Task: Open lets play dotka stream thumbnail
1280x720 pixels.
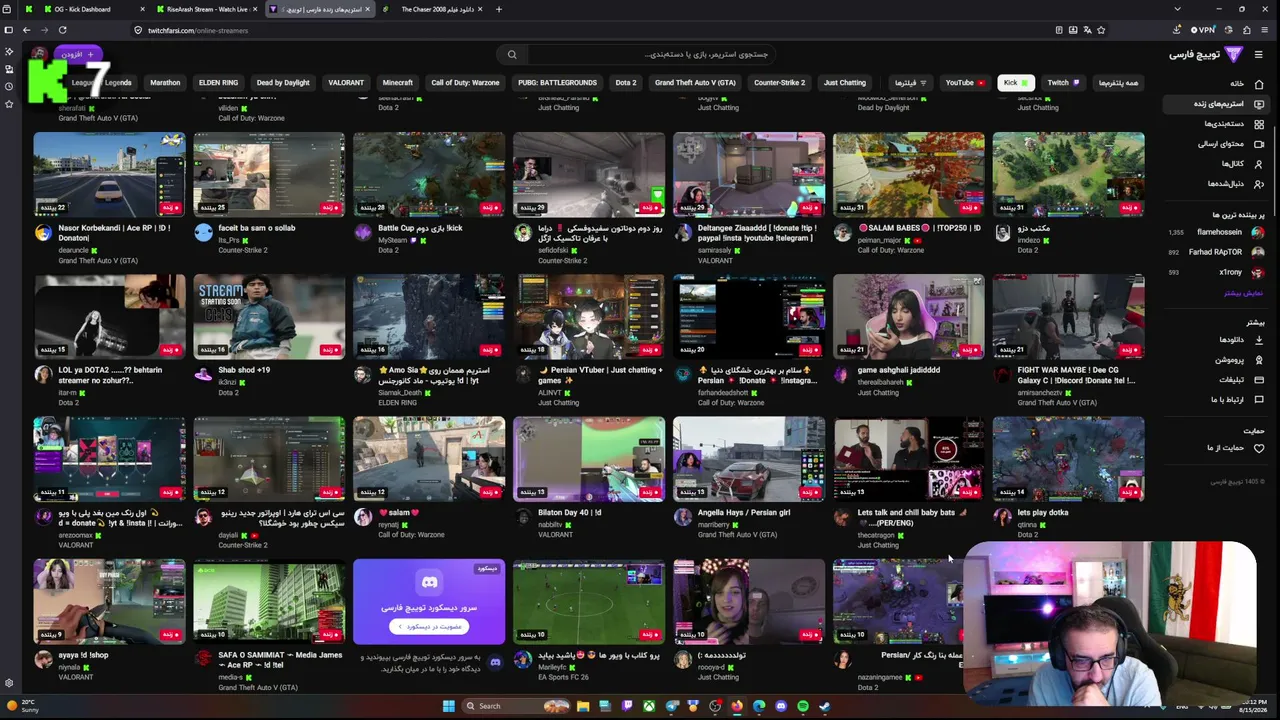Action: (x=1069, y=459)
